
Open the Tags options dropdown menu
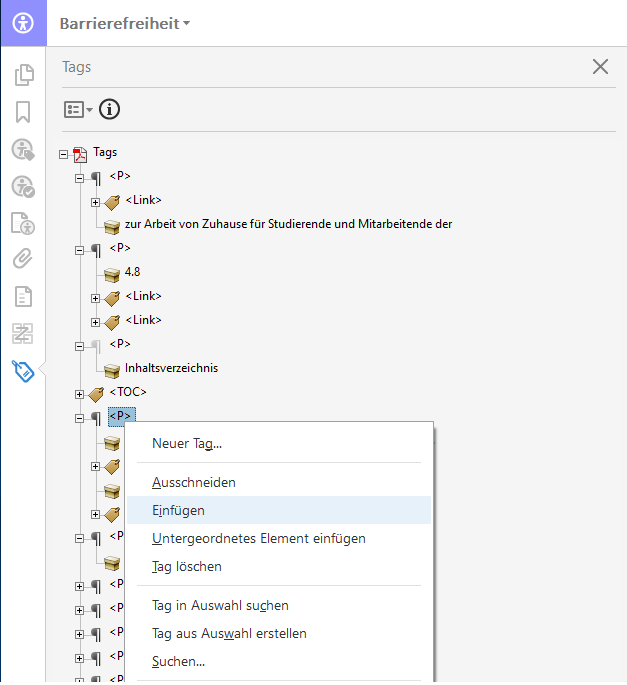[x=78, y=109]
